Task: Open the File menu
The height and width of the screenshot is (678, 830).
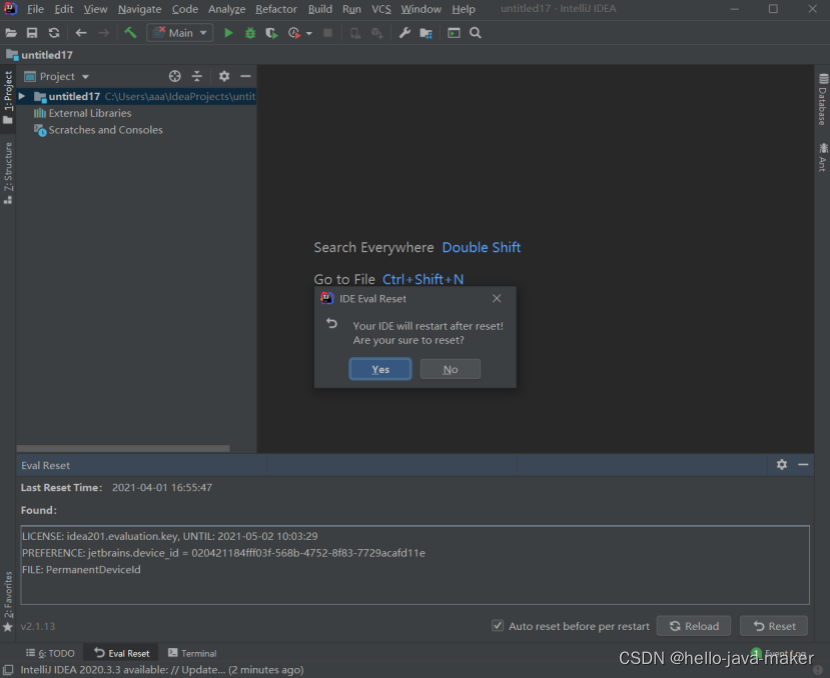Action: point(35,9)
